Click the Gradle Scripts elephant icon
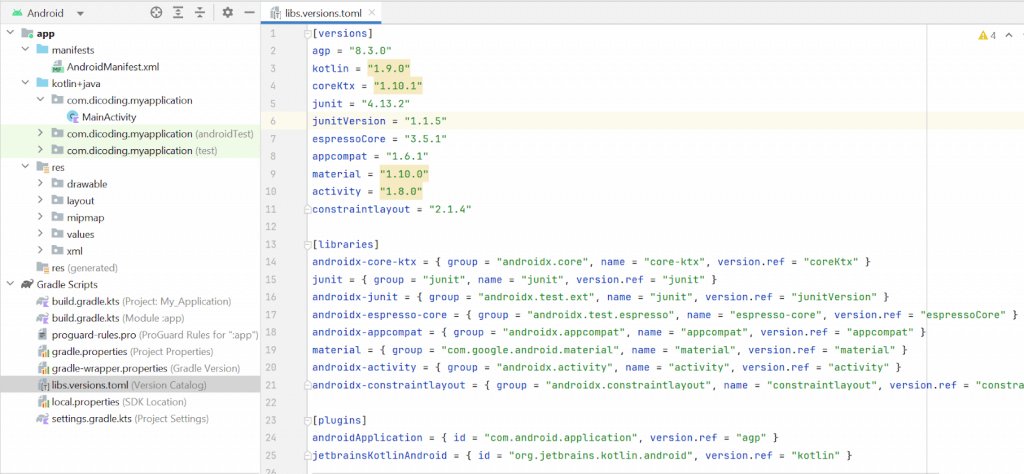 pos(27,285)
